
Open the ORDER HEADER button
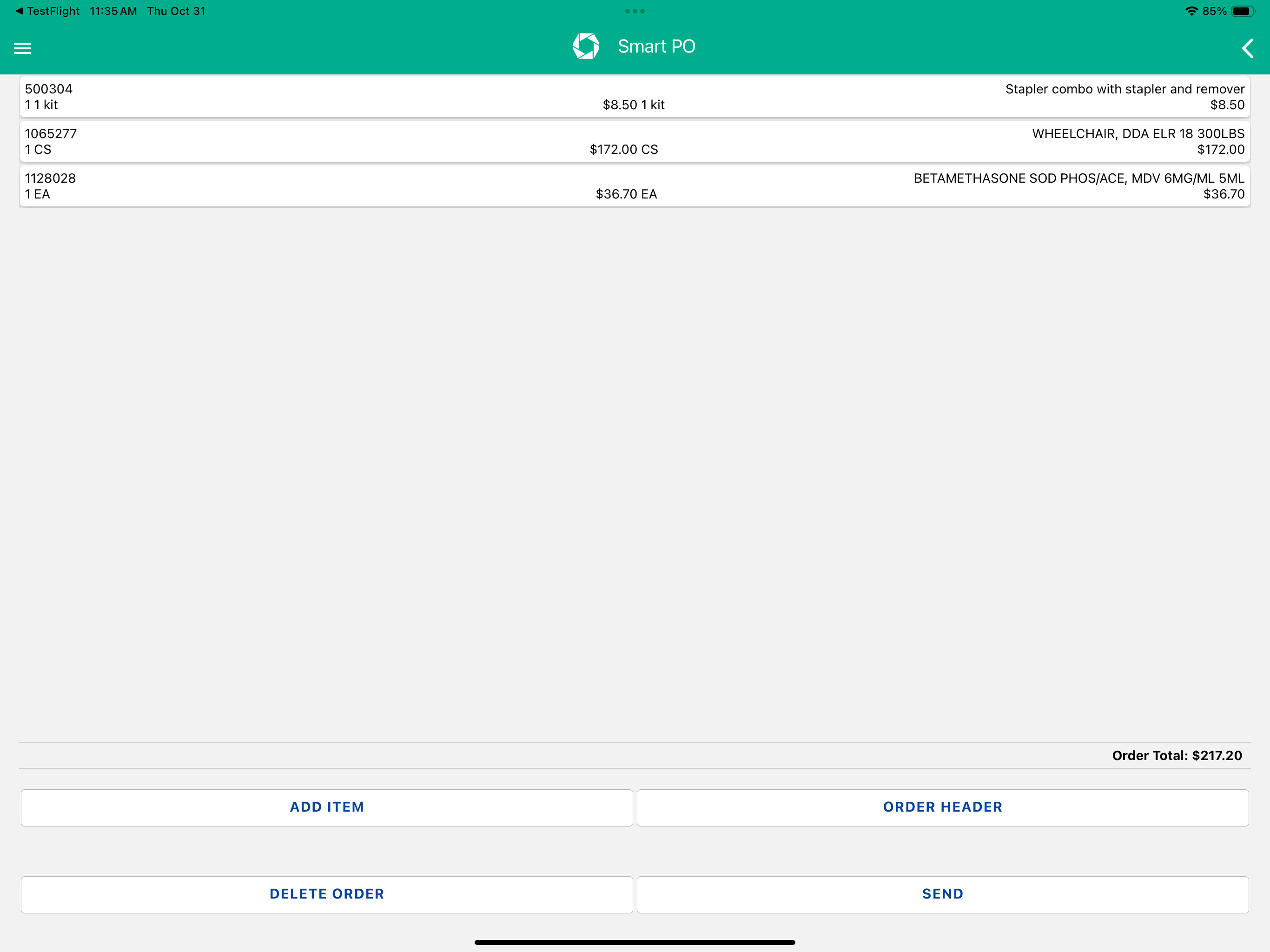[943, 807]
